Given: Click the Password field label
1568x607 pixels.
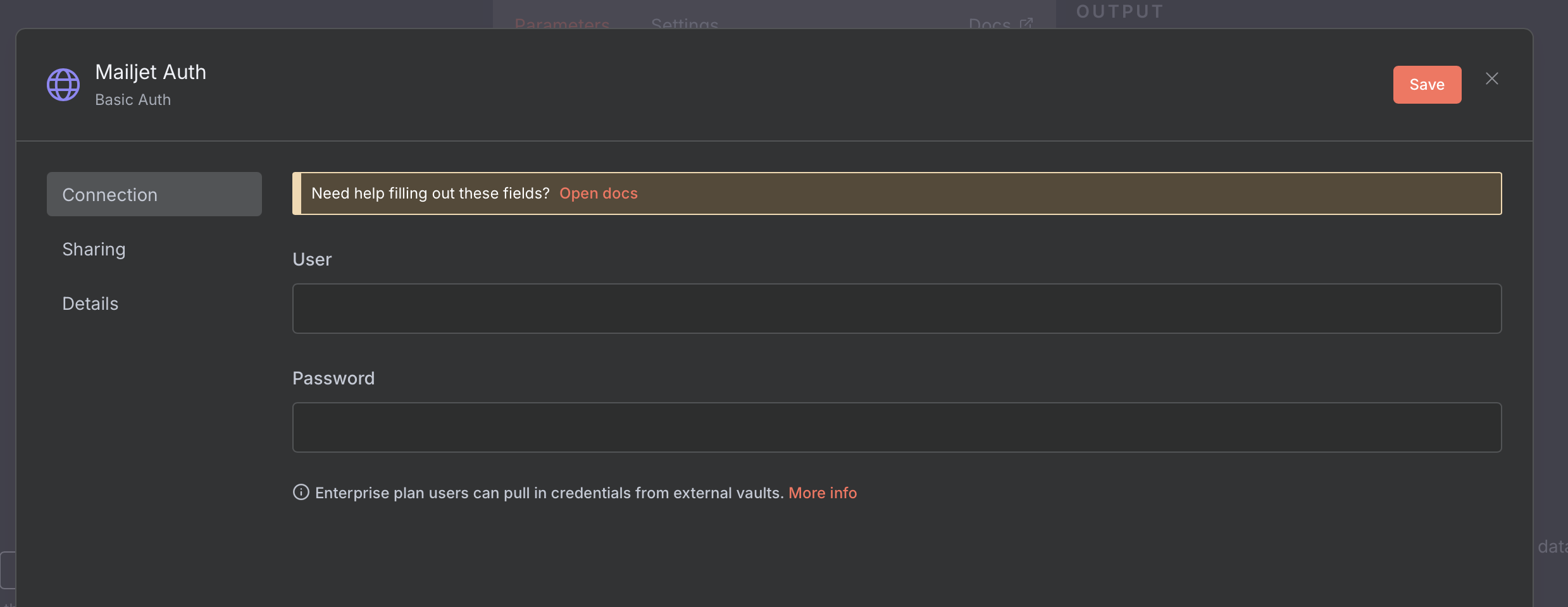Looking at the screenshot, I should click(x=333, y=378).
